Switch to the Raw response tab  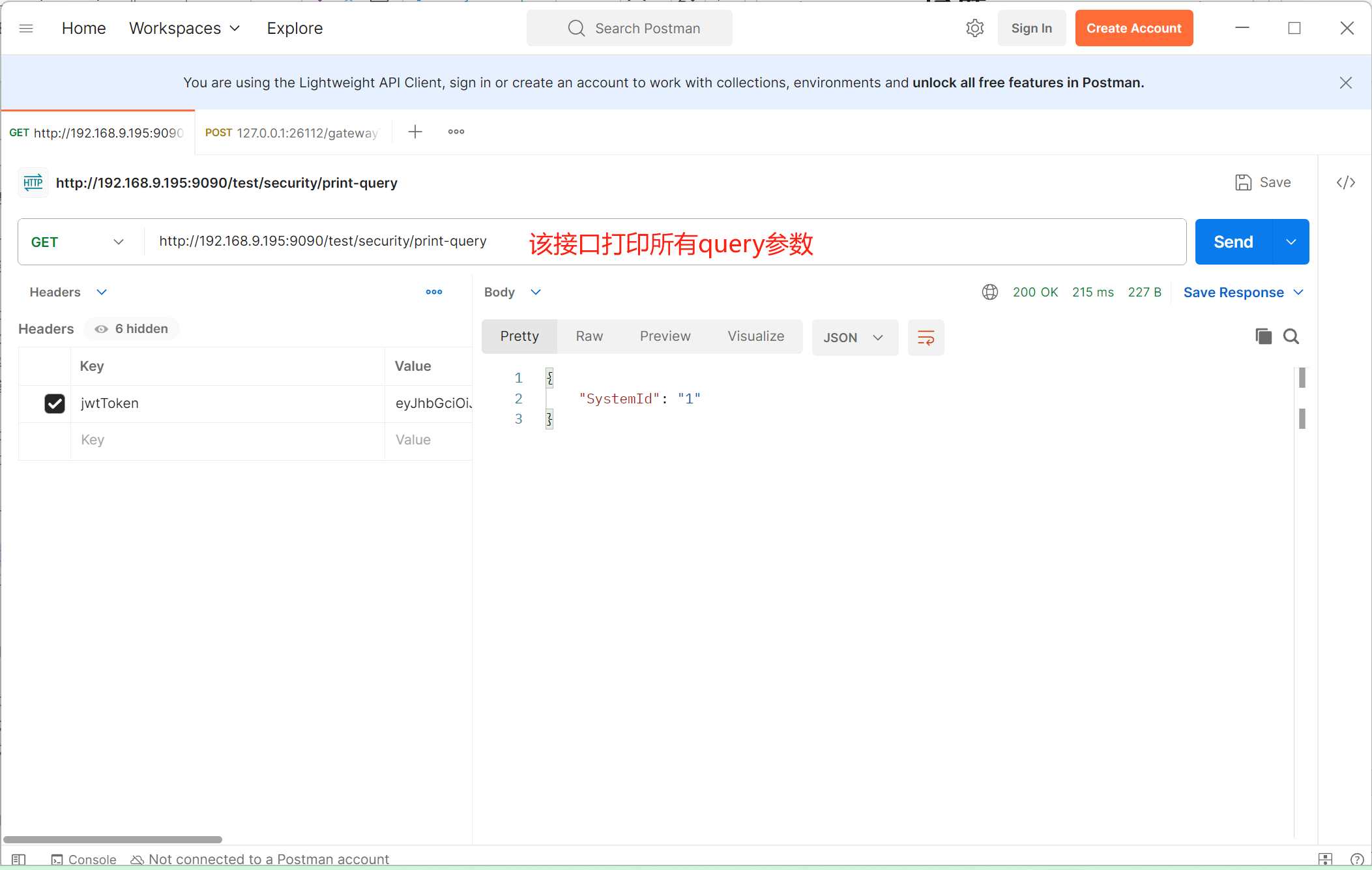589,336
